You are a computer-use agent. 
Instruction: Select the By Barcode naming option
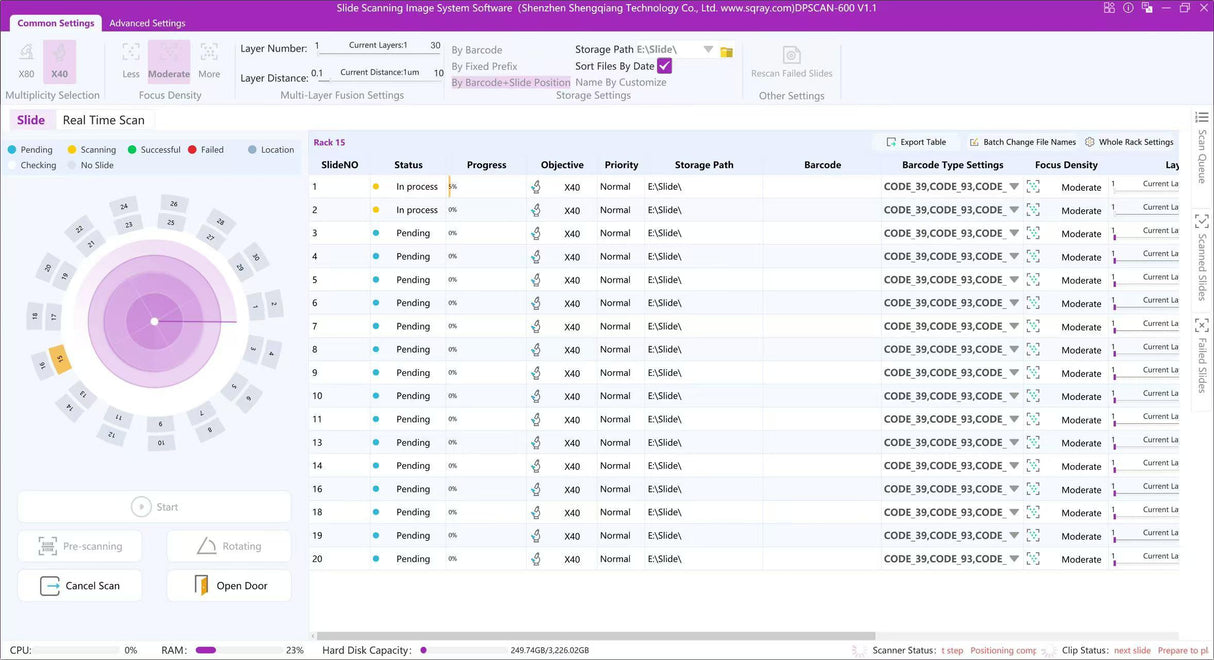coord(477,50)
